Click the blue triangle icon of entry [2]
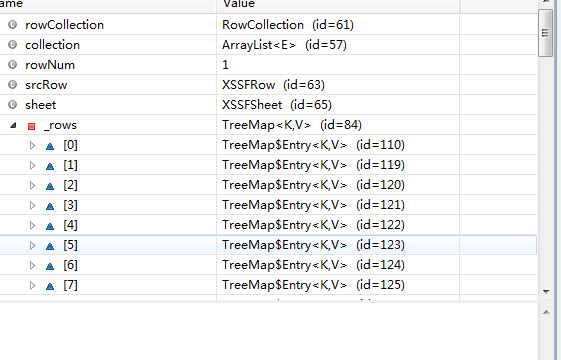The height and width of the screenshot is (360, 561). [x=50, y=186]
